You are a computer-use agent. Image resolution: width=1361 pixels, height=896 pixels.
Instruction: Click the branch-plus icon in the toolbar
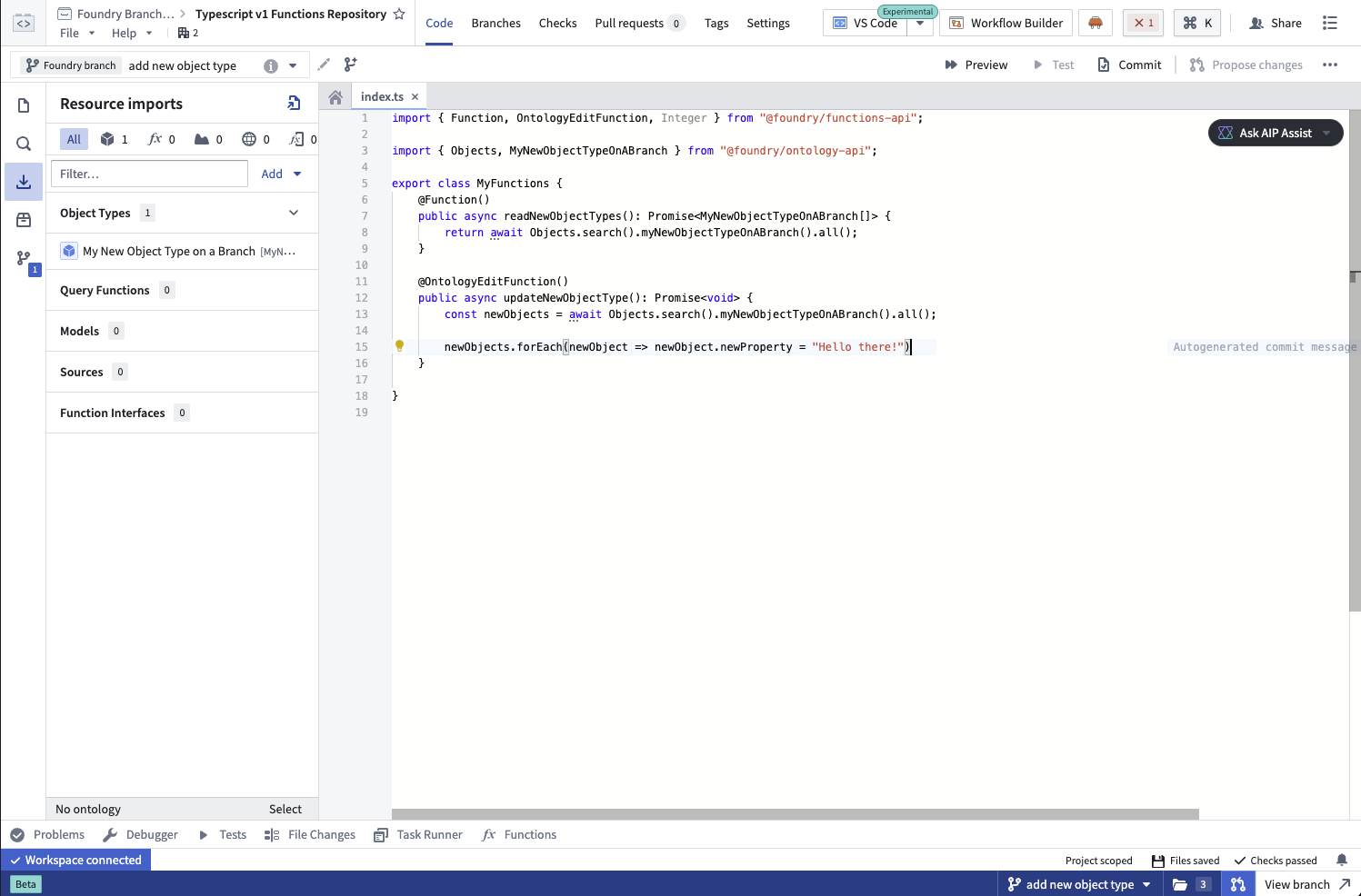(350, 65)
